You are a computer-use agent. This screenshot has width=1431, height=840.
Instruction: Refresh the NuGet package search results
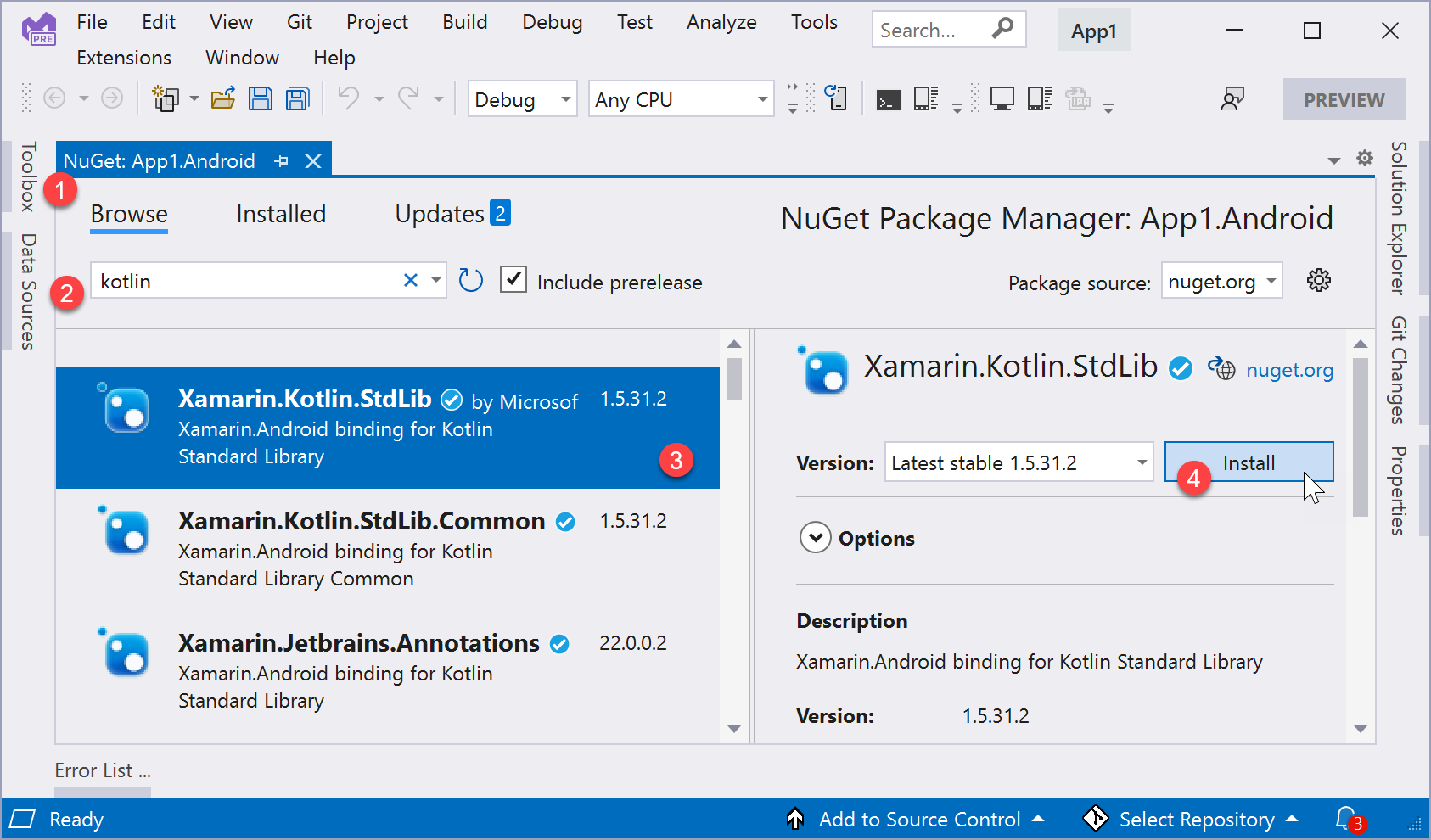coord(471,280)
